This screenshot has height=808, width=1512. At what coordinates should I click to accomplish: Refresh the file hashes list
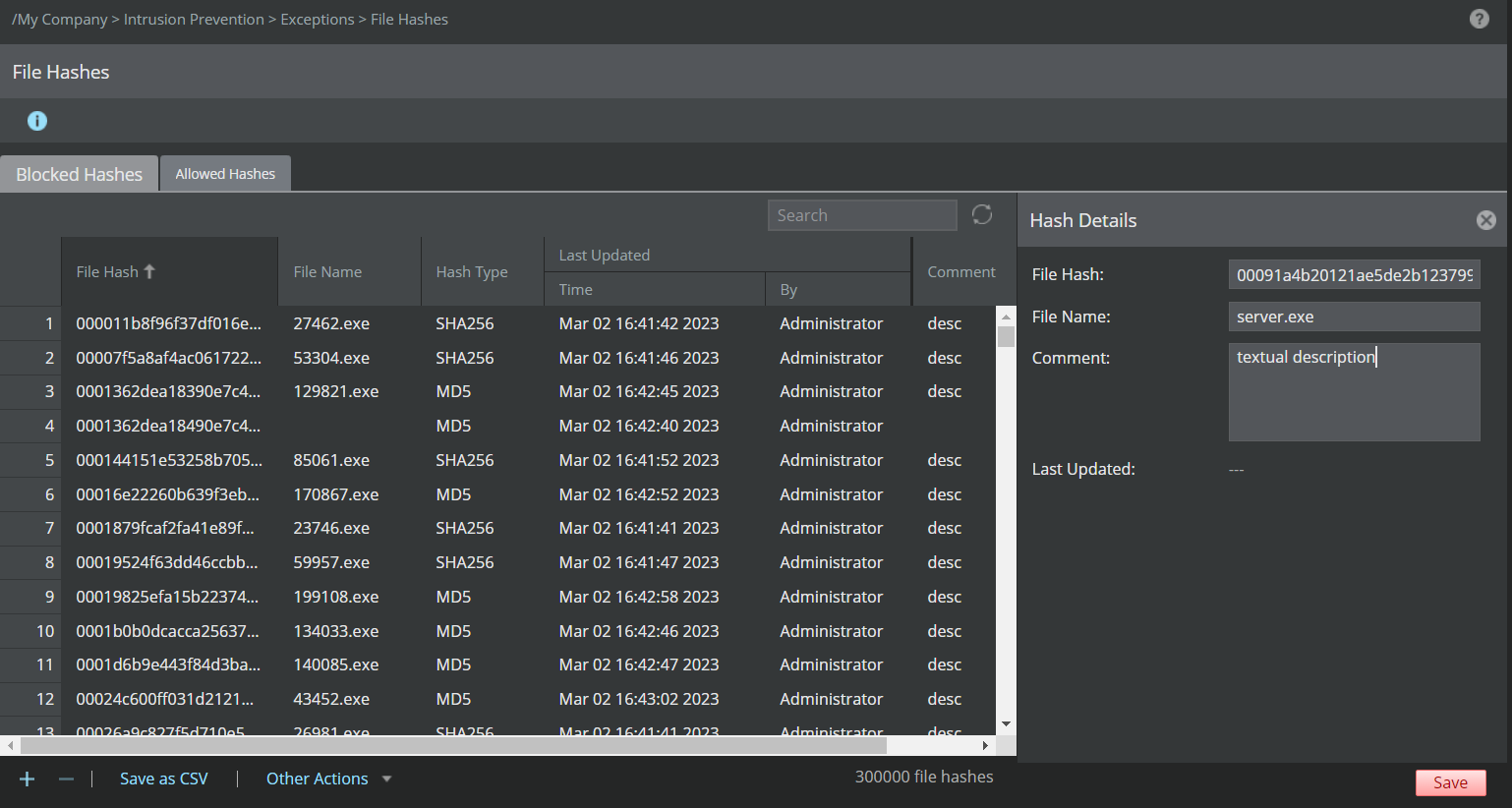tap(982, 214)
